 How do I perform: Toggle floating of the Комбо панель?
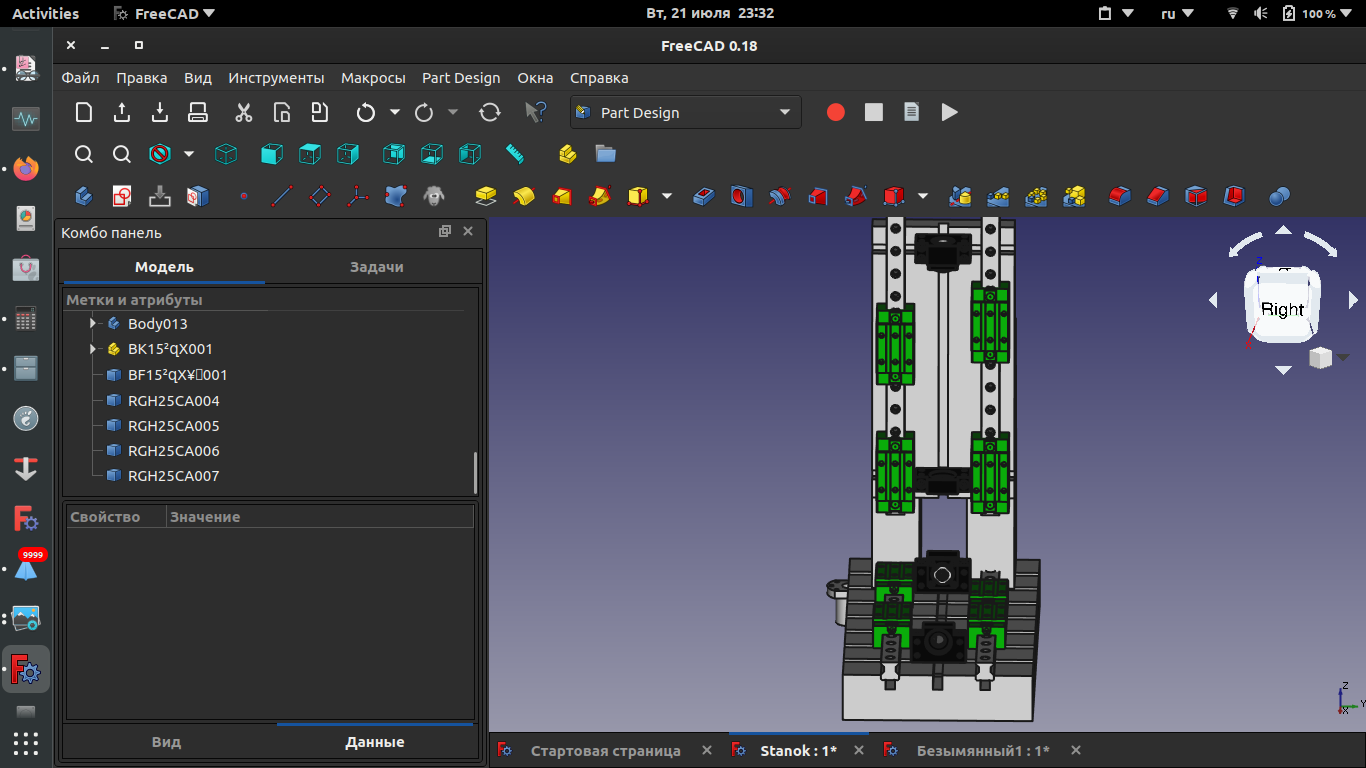click(445, 232)
